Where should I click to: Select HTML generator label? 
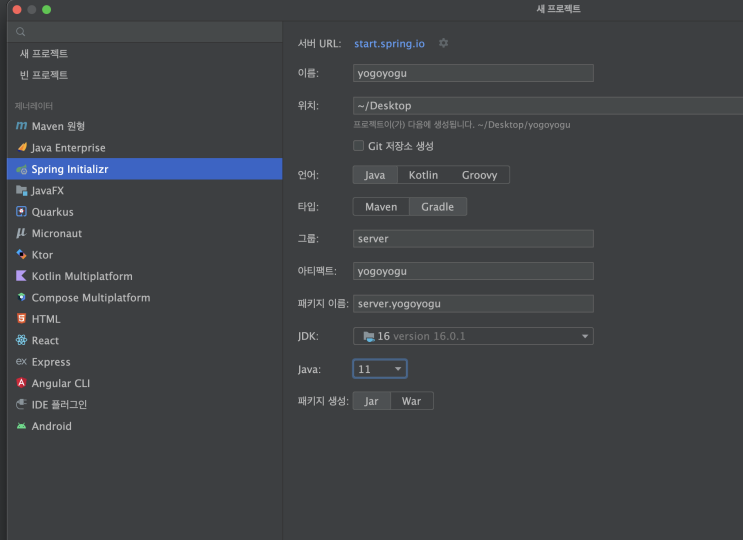[46, 319]
